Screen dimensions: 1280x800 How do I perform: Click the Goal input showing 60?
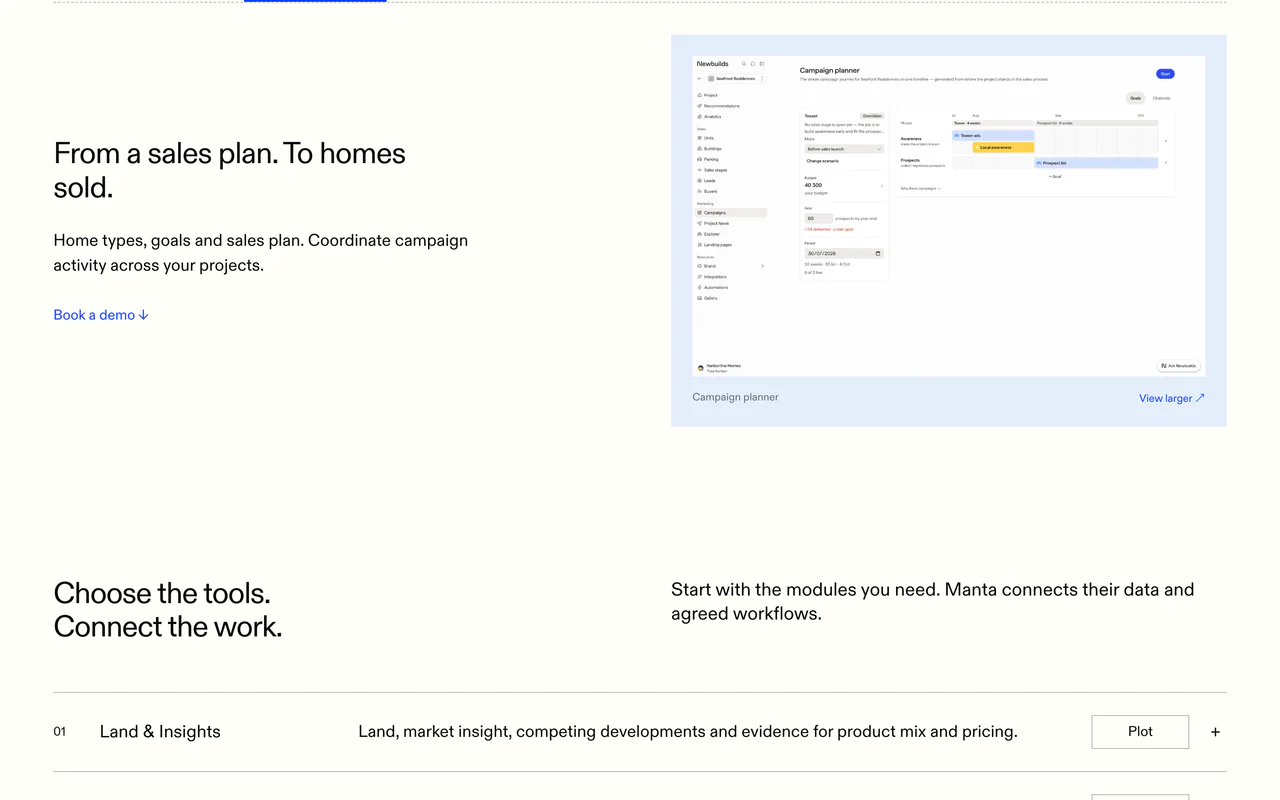click(x=819, y=218)
